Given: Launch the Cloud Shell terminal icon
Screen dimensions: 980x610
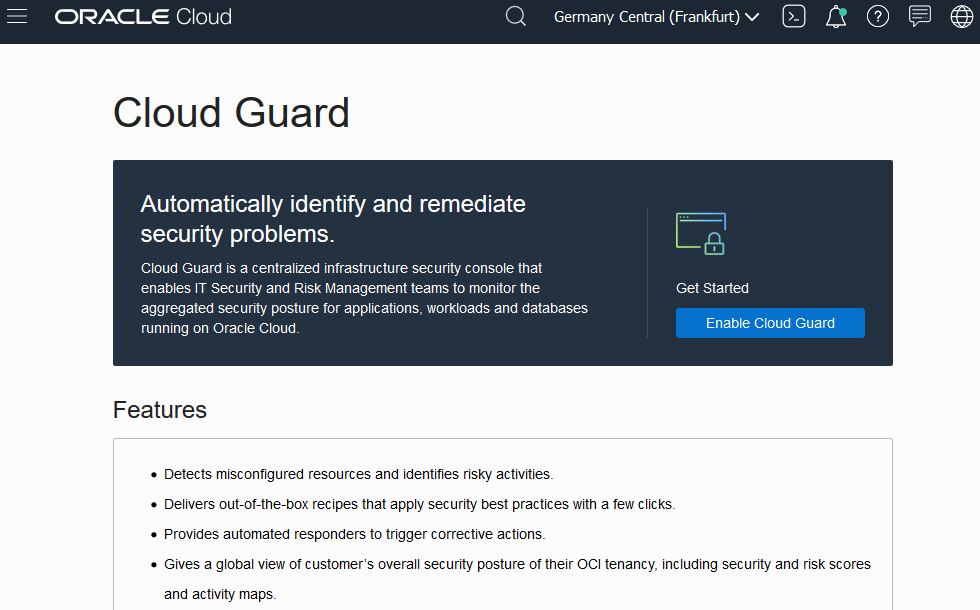Looking at the screenshot, I should coord(793,16).
